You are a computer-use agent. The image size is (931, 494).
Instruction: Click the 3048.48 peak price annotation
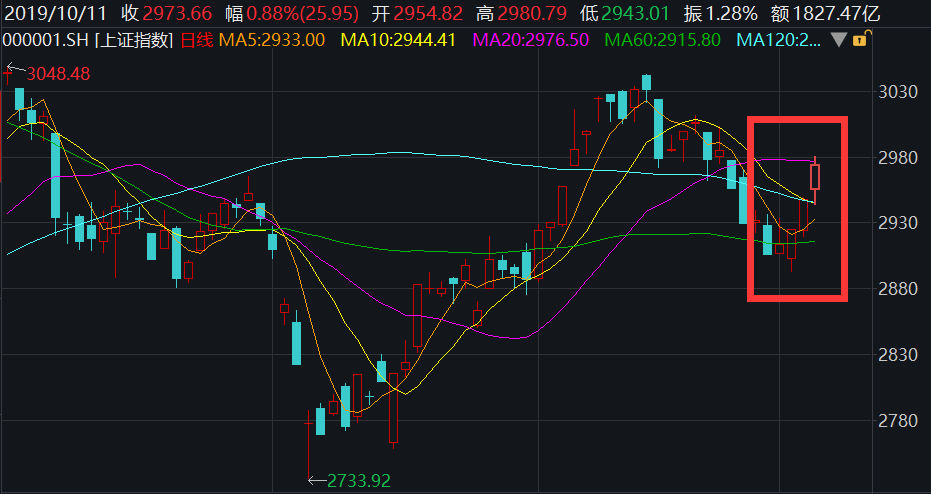58,74
